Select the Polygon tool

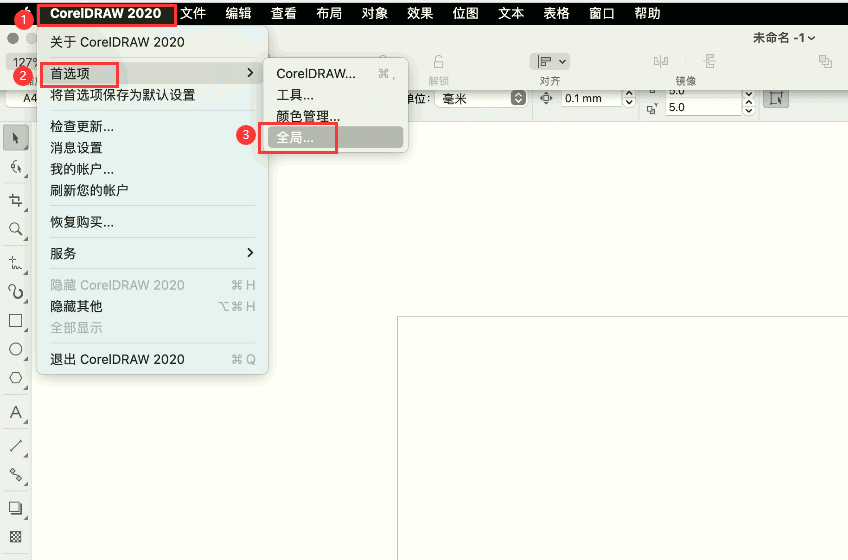click(x=15, y=378)
